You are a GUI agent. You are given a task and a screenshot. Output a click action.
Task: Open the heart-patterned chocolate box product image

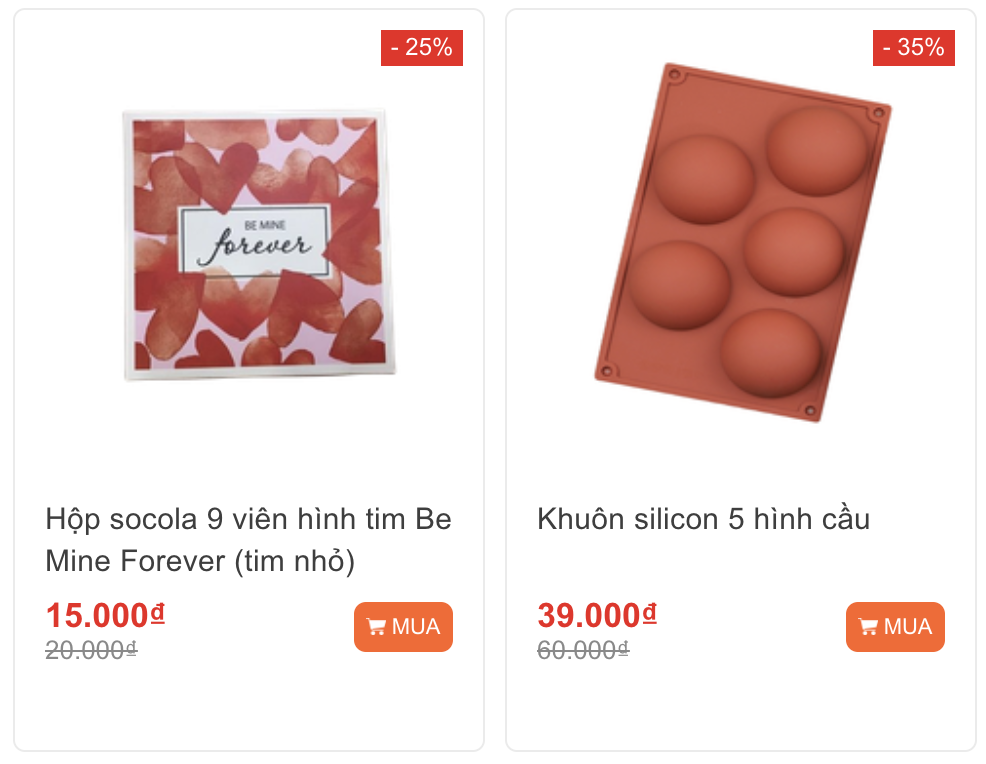tap(255, 243)
